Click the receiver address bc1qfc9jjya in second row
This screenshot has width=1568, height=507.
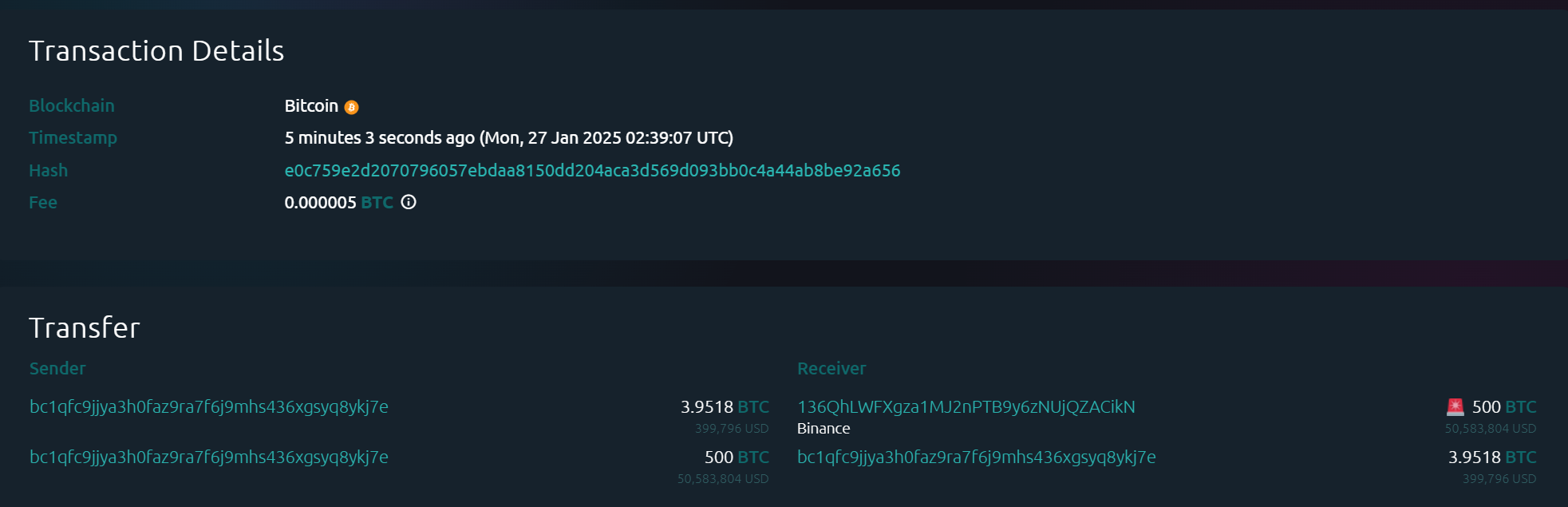[977, 457]
